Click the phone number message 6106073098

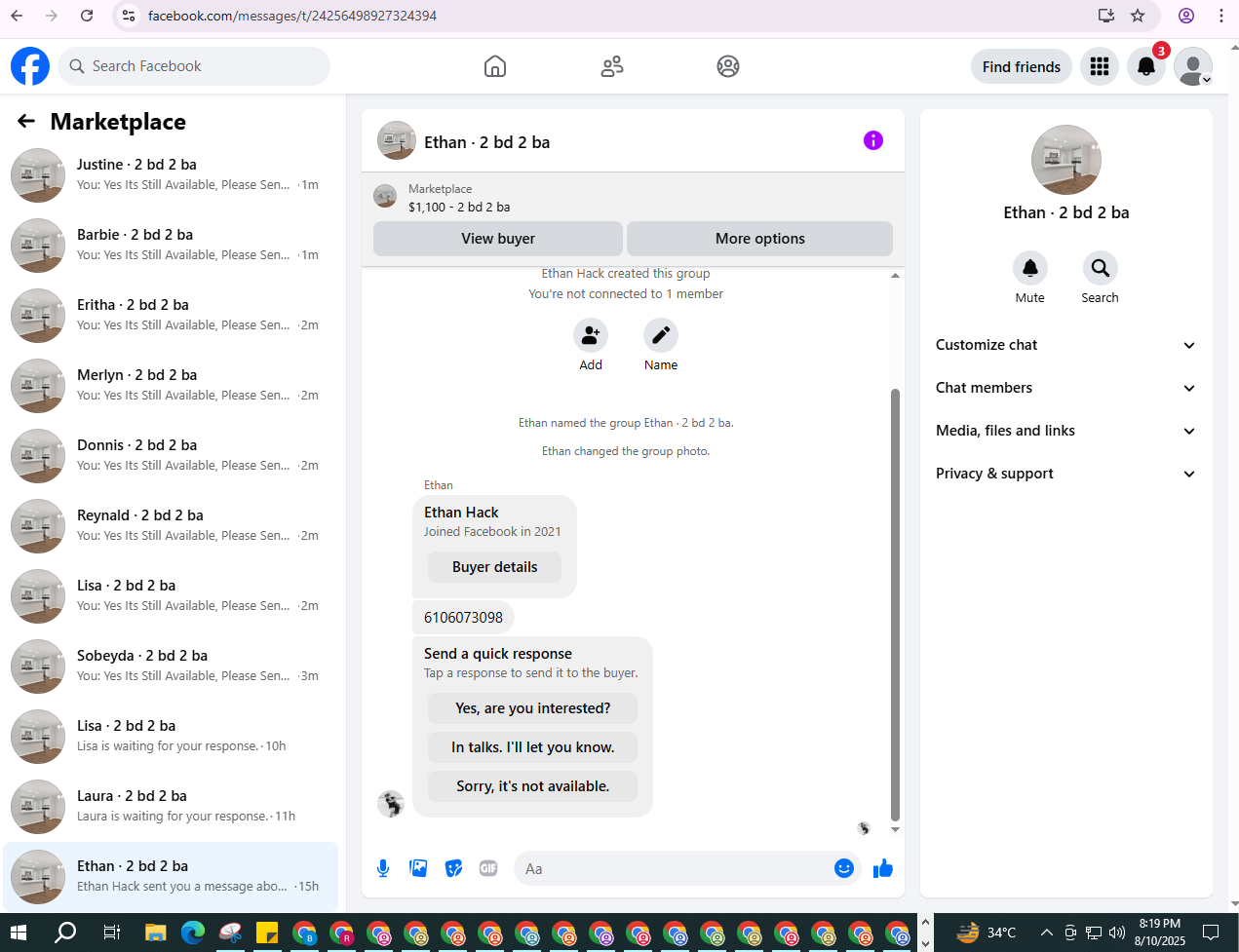tap(463, 617)
